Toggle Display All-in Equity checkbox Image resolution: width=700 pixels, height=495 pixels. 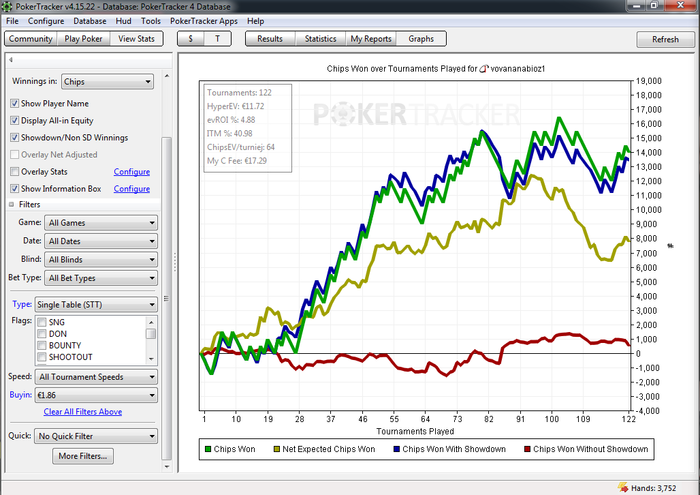tap(15, 121)
